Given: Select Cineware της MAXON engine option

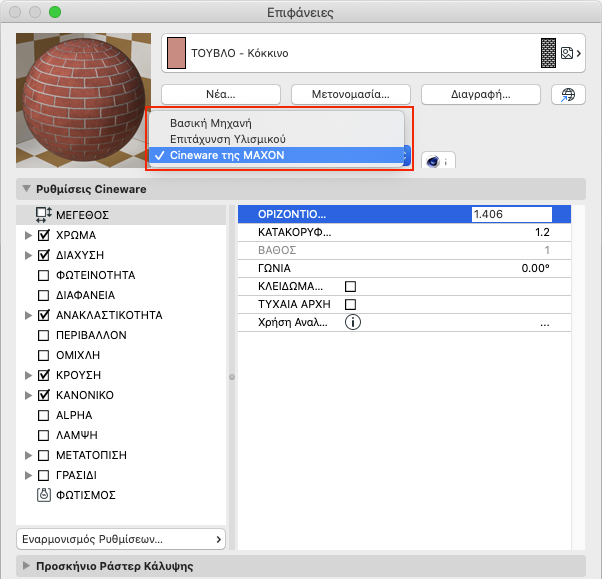Looking at the screenshot, I should pos(276,155).
